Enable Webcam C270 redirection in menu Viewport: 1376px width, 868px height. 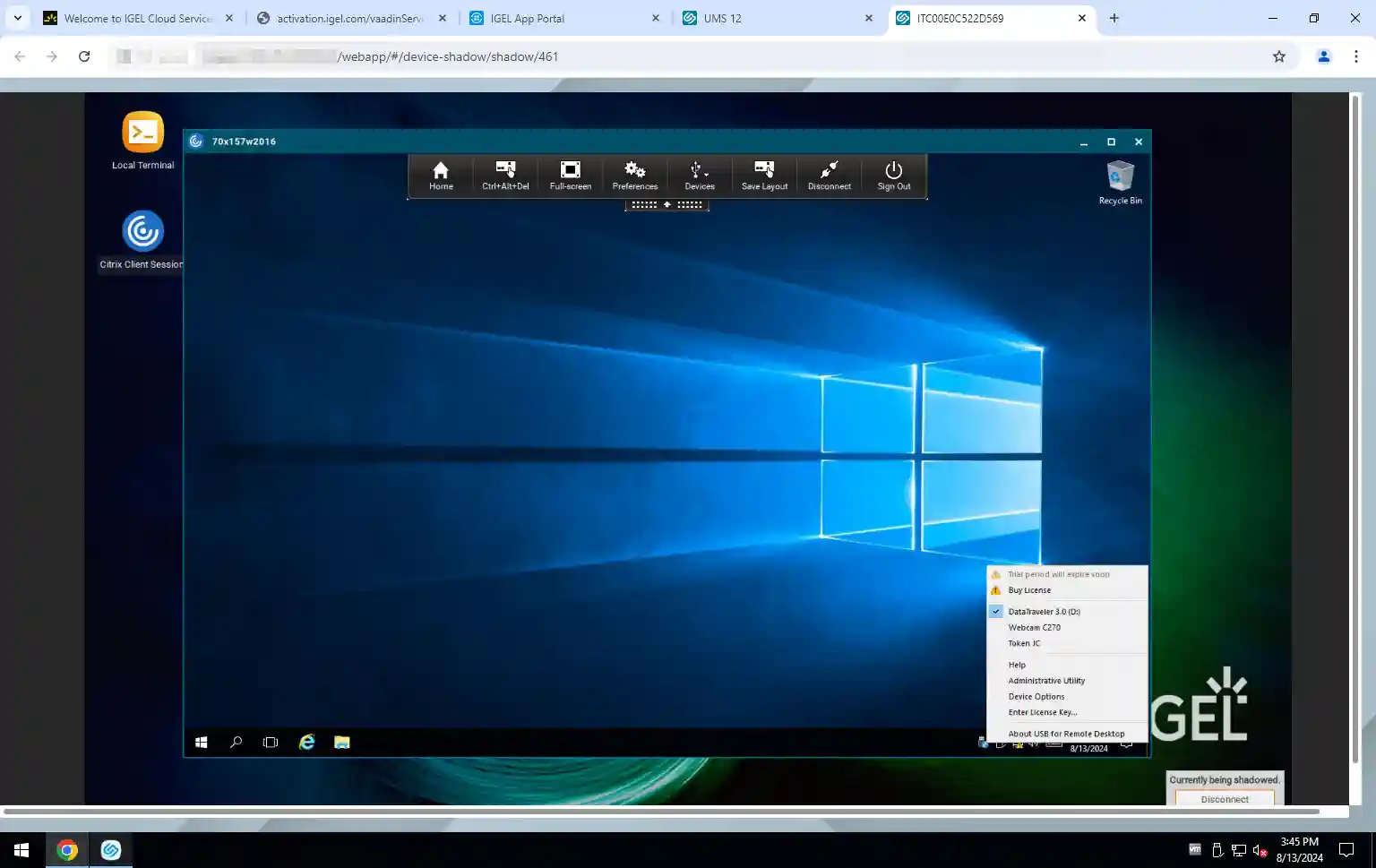[1034, 628]
